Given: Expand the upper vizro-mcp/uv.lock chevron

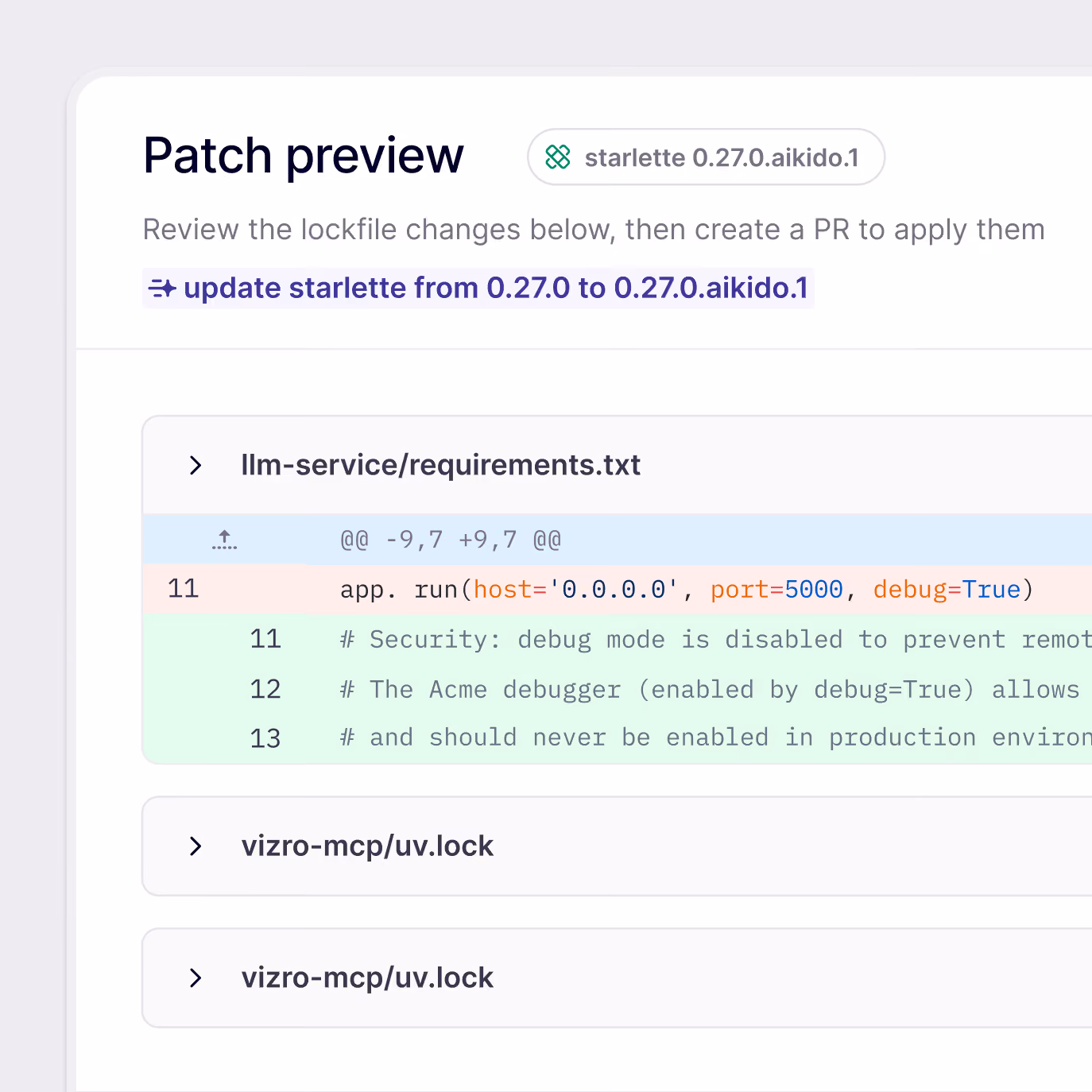Looking at the screenshot, I should [x=196, y=846].
